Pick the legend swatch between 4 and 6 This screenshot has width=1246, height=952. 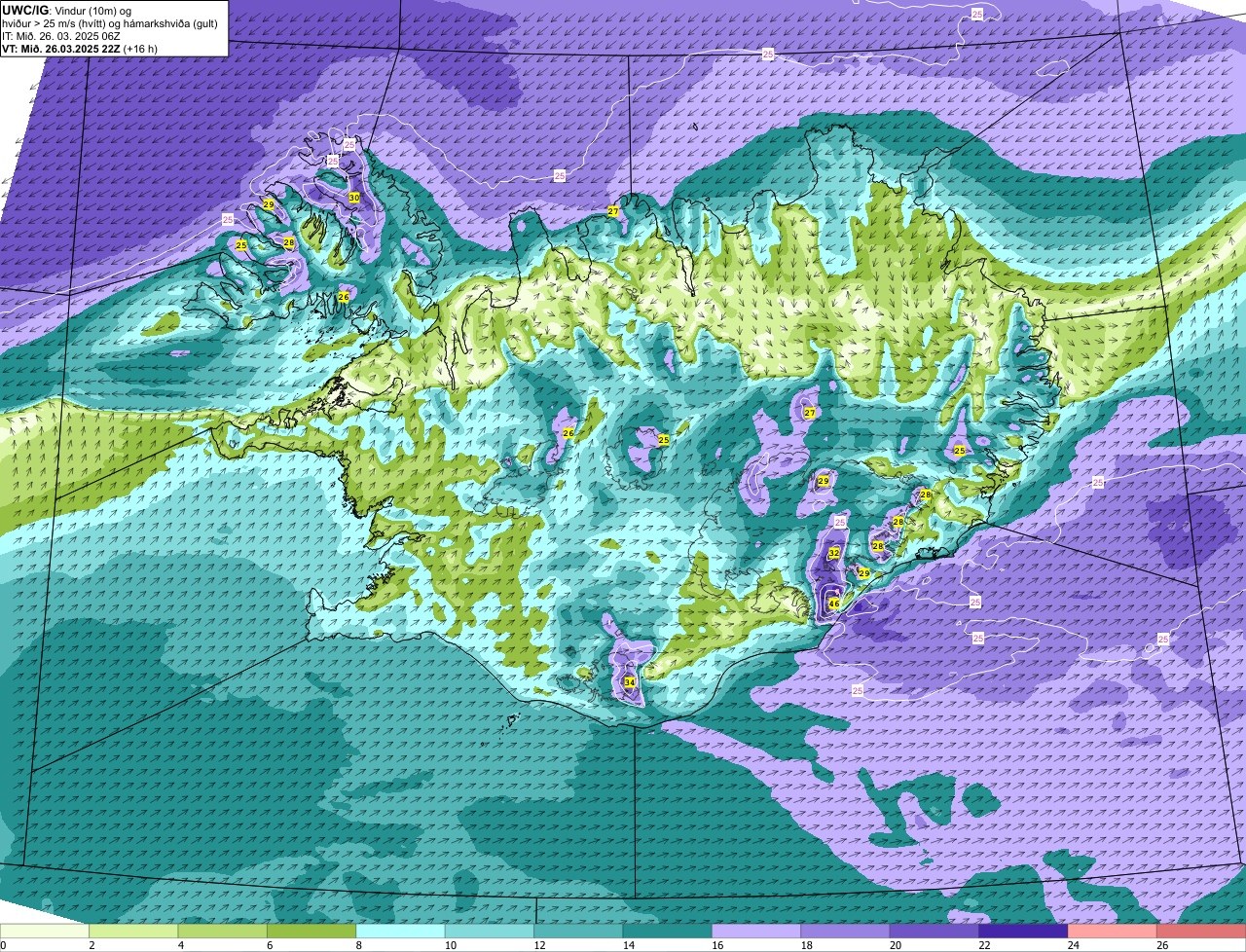(x=223, y=932)
